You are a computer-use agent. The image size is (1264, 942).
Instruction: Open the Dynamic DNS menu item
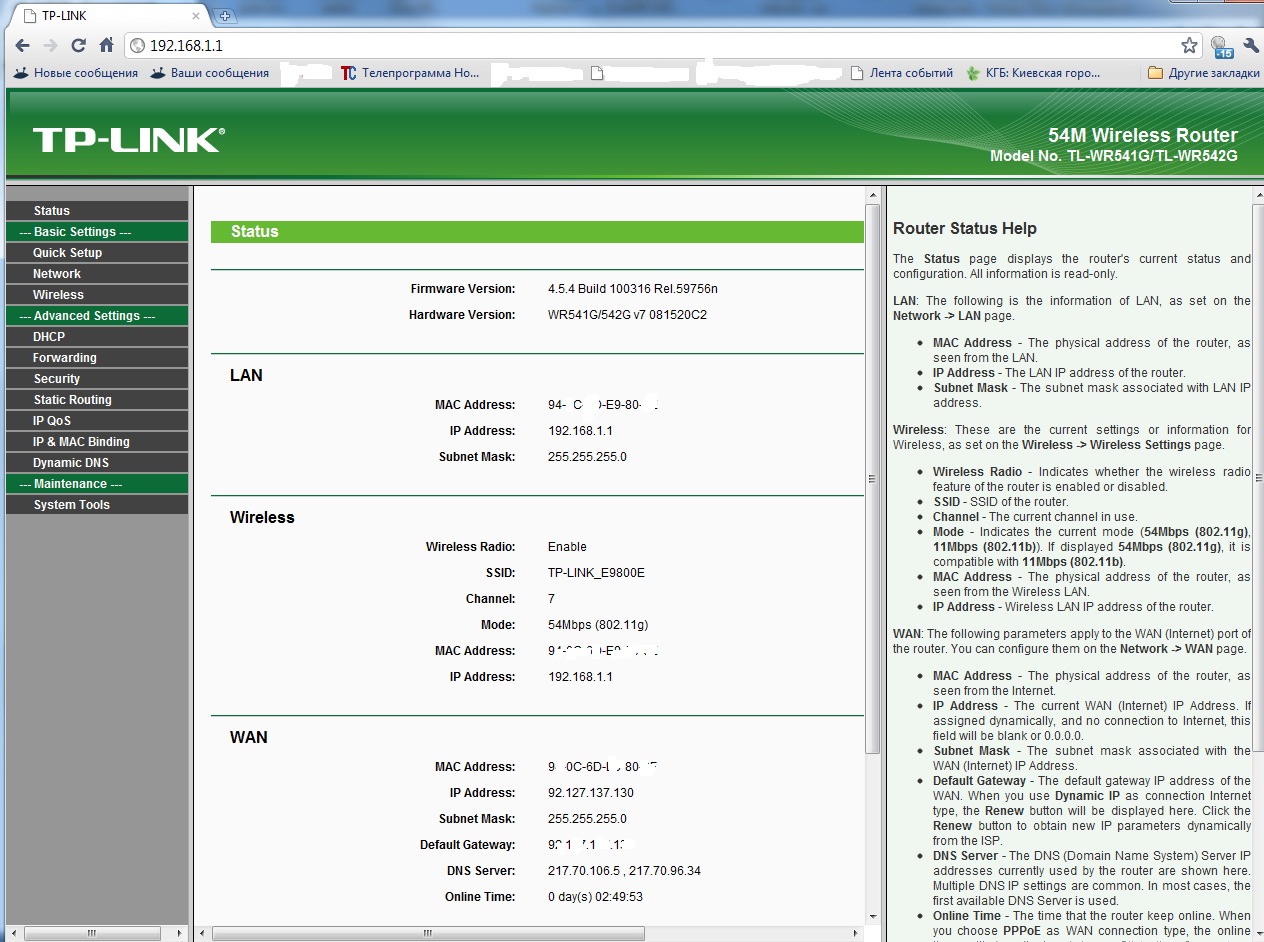(x=96, y=463)
